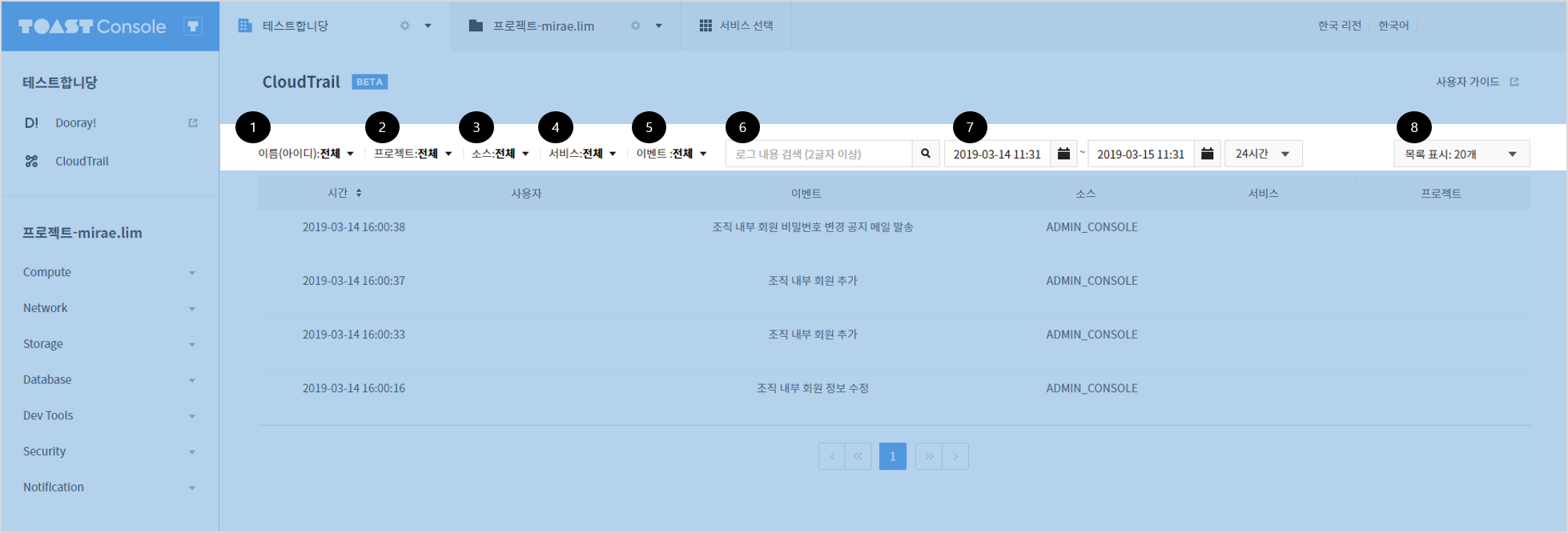
Task: Jump to the last page double arrow
Action: [x=929, y=456]
